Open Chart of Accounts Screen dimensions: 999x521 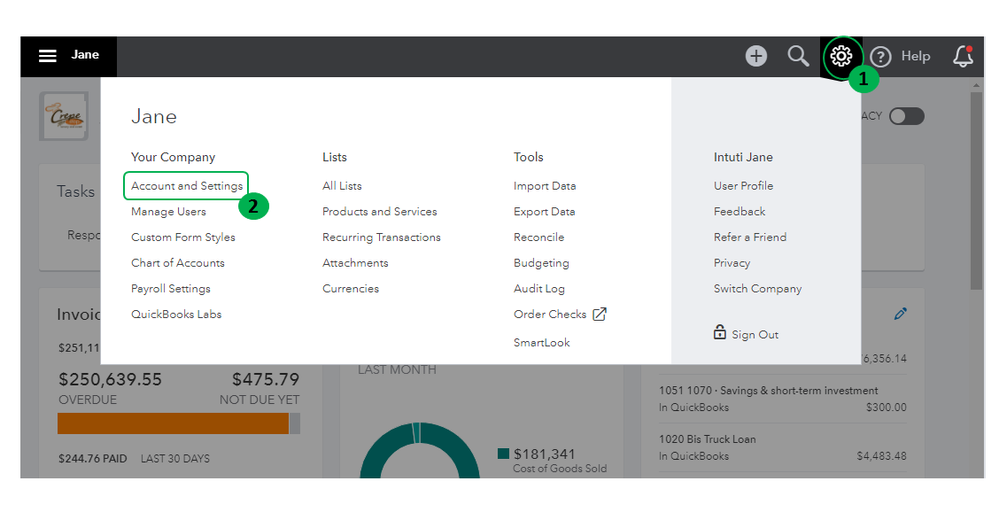178,262
